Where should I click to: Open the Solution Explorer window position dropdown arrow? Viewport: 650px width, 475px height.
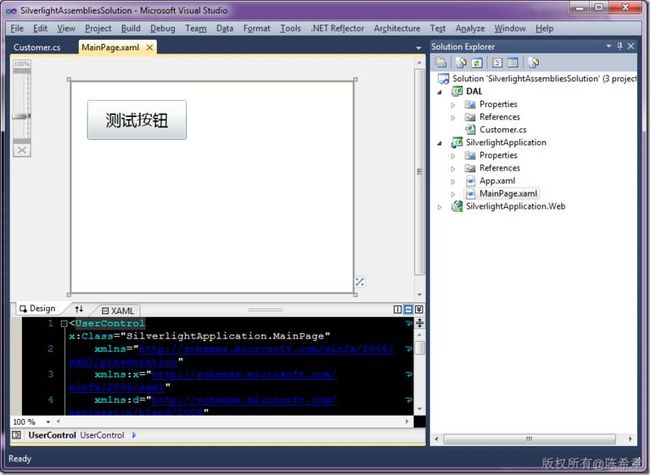pyautogui.click(x=609, y=46)
